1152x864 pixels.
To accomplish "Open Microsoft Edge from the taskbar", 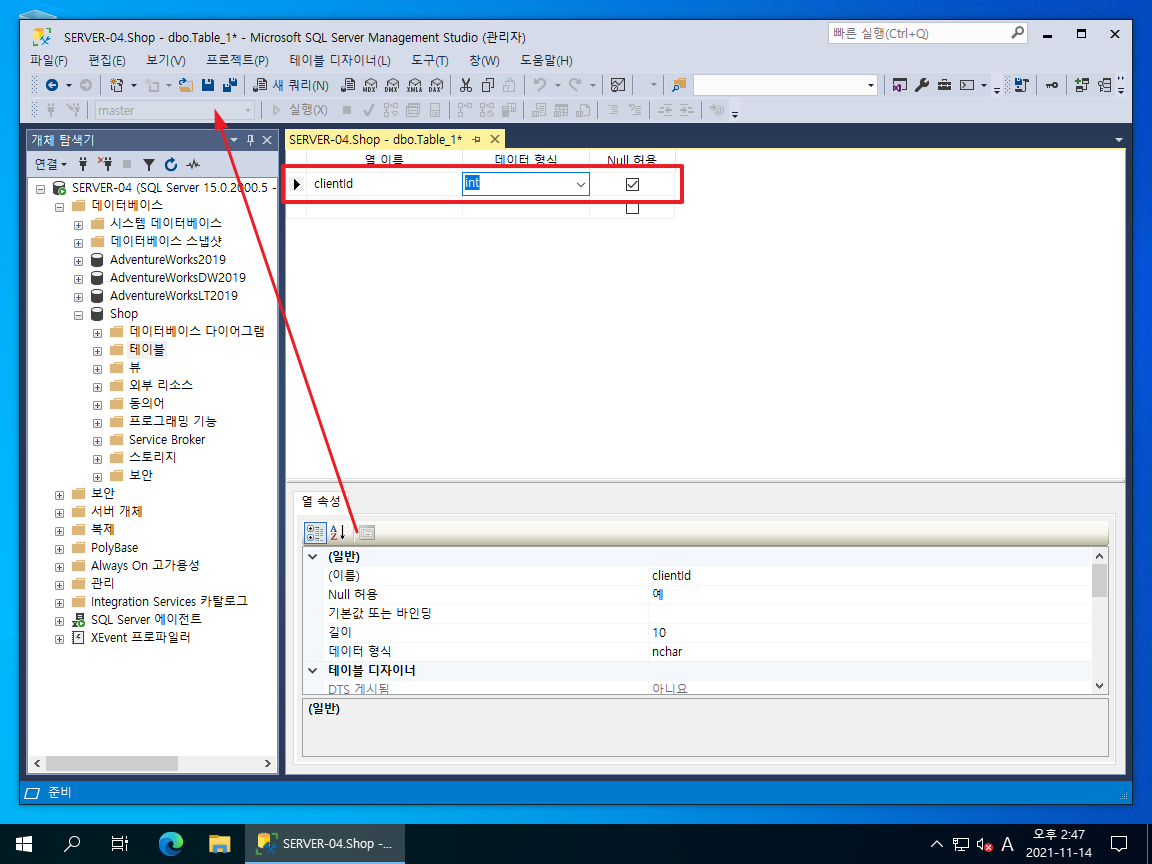I will (171, 843).
